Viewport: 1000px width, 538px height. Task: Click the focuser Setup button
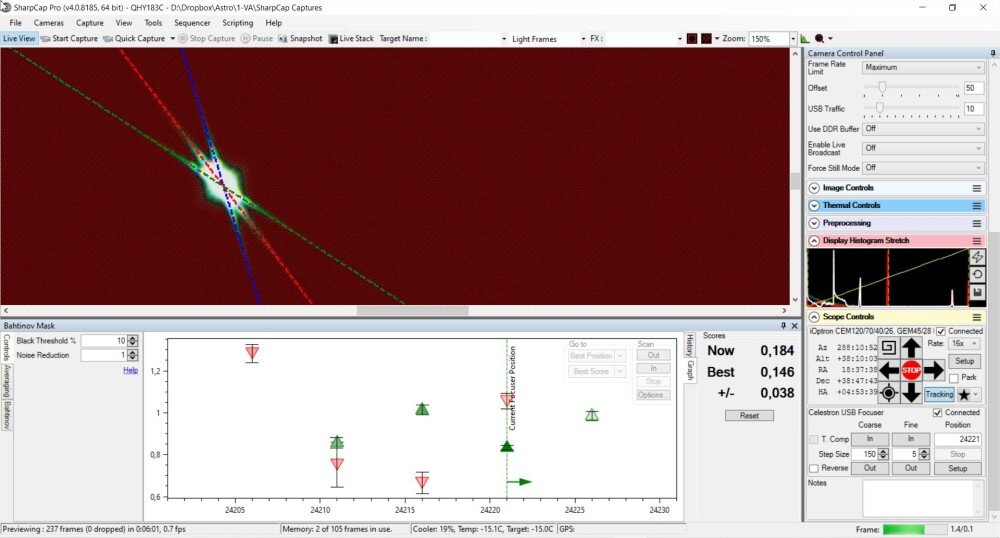[957, 469]
